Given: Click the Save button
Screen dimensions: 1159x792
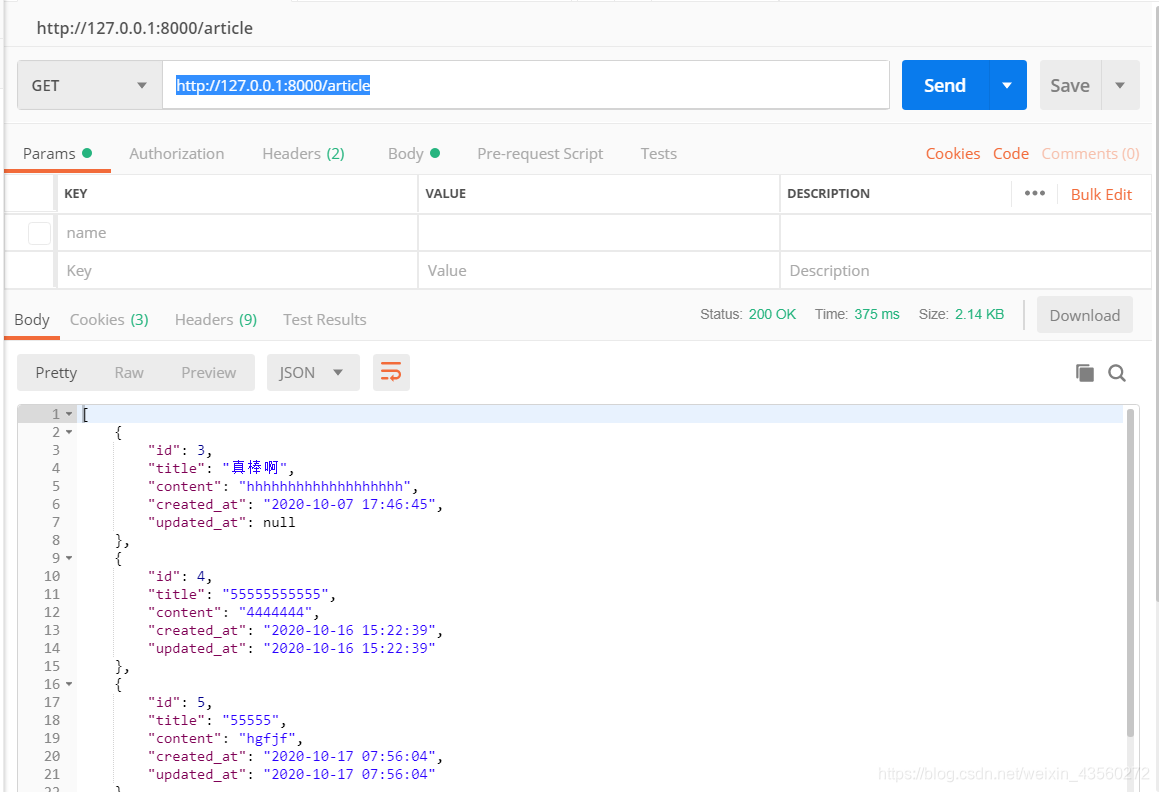Looking at the screenshot, I should (1070, 85).
